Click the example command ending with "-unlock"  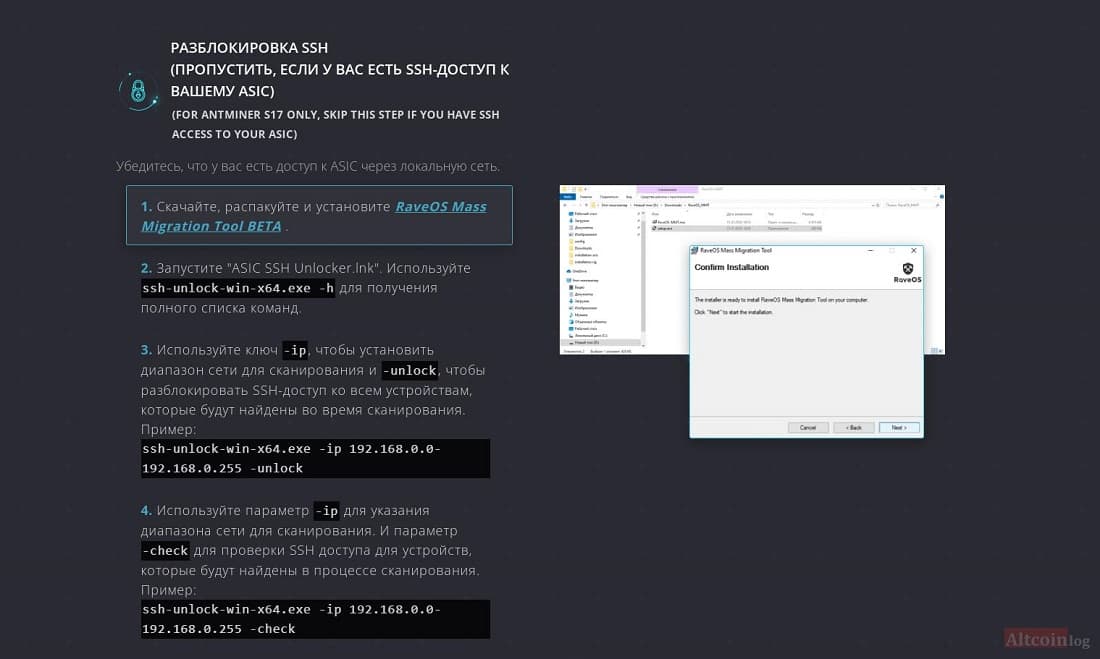click(x=315, y=458)
